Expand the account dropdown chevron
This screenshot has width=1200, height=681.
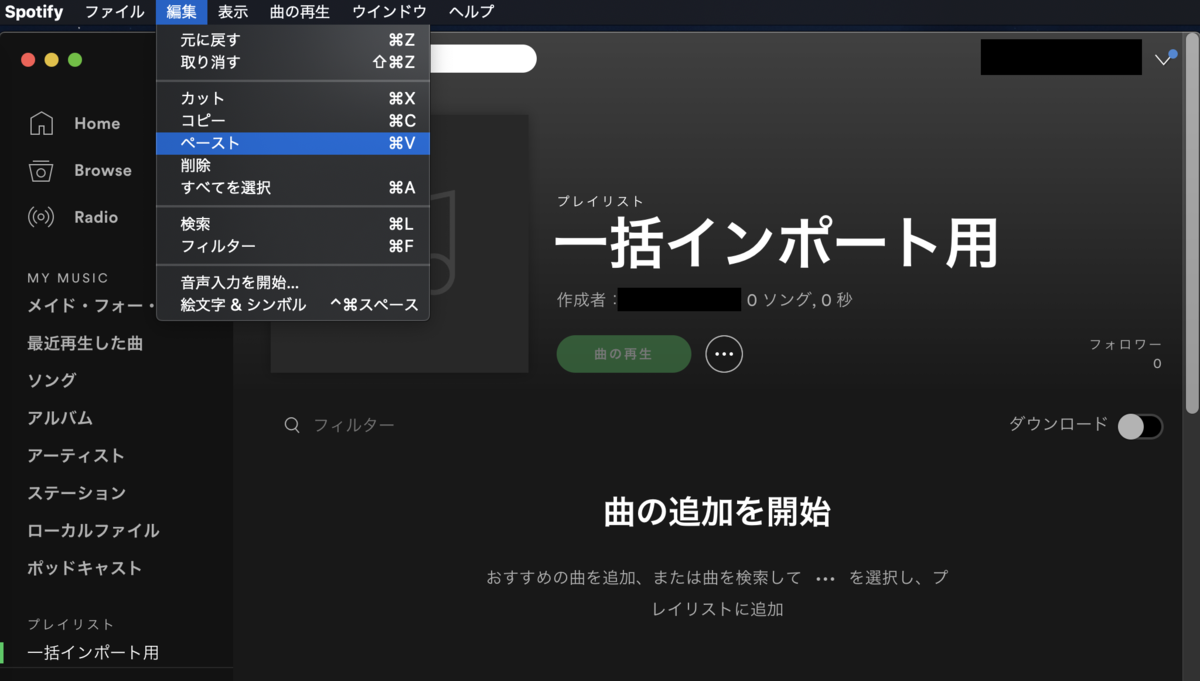click(x=1163, y=60)
